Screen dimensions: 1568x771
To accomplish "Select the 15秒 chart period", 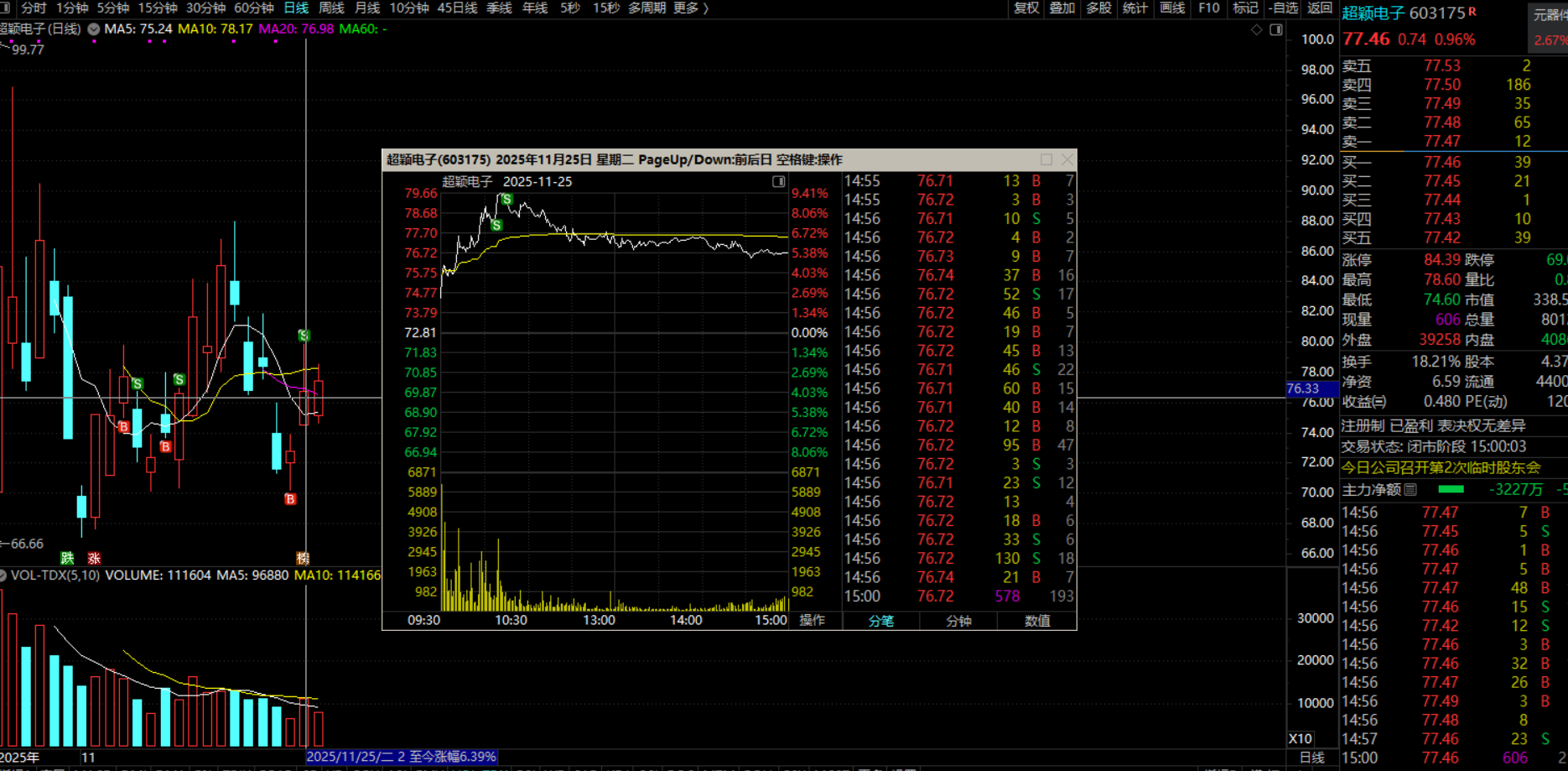I will click(x=606, y=8).
